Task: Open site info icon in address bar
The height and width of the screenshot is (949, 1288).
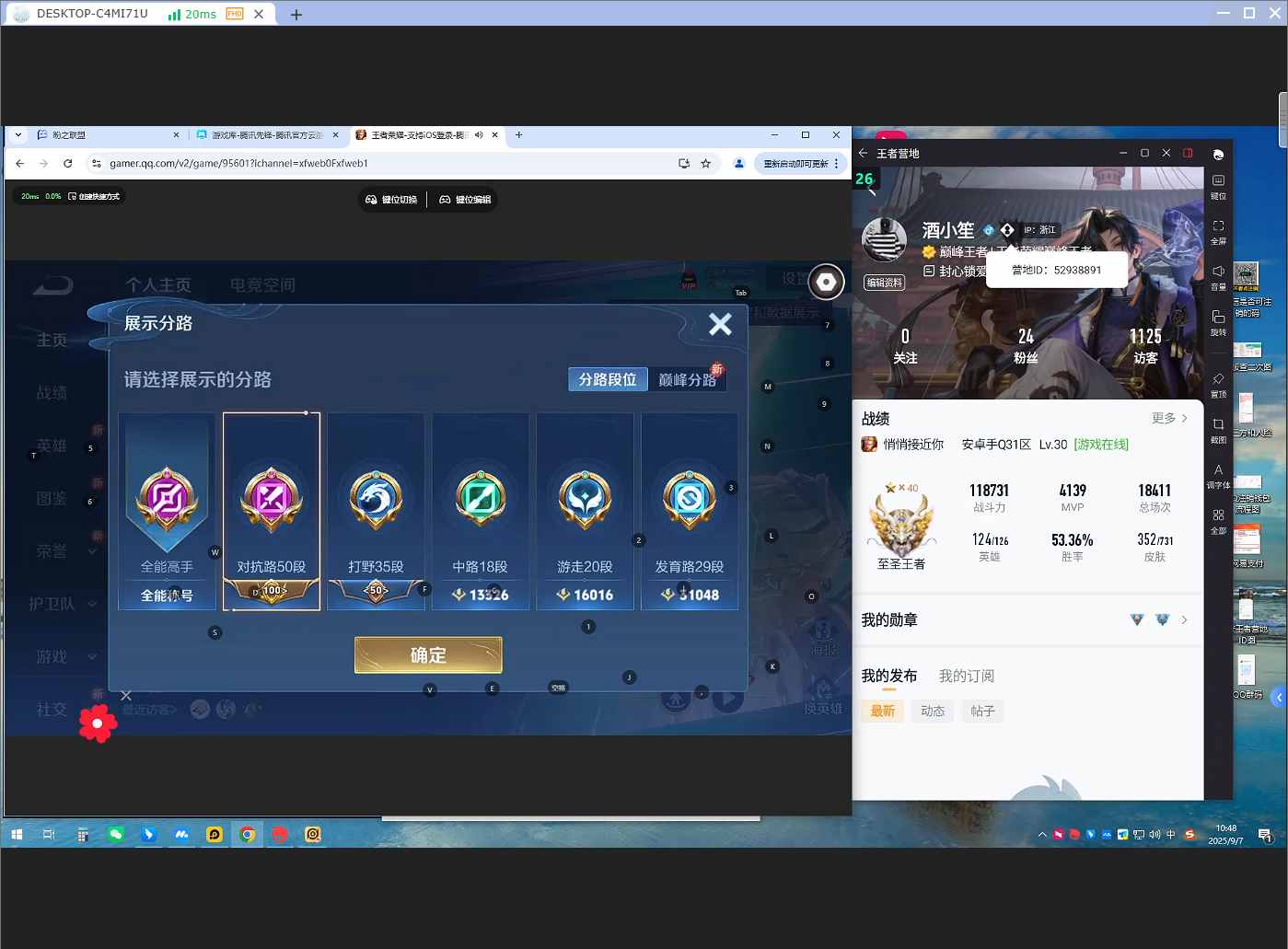Action: pyautogui.click(x=96, y=163)
